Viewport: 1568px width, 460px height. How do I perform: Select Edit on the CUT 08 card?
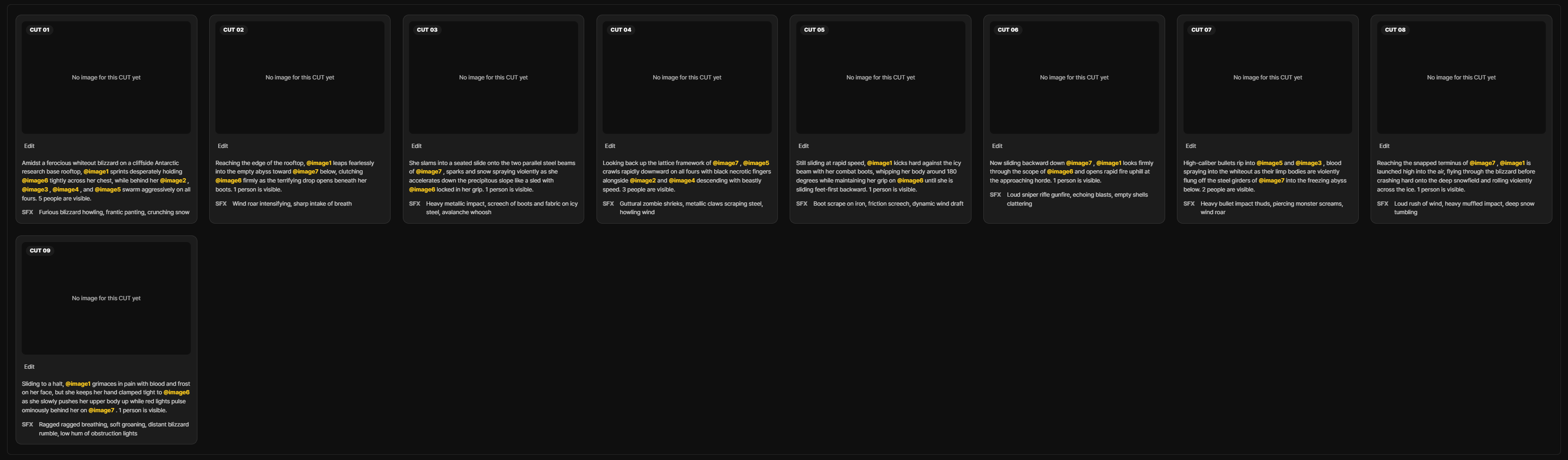tap(1384, 146)
